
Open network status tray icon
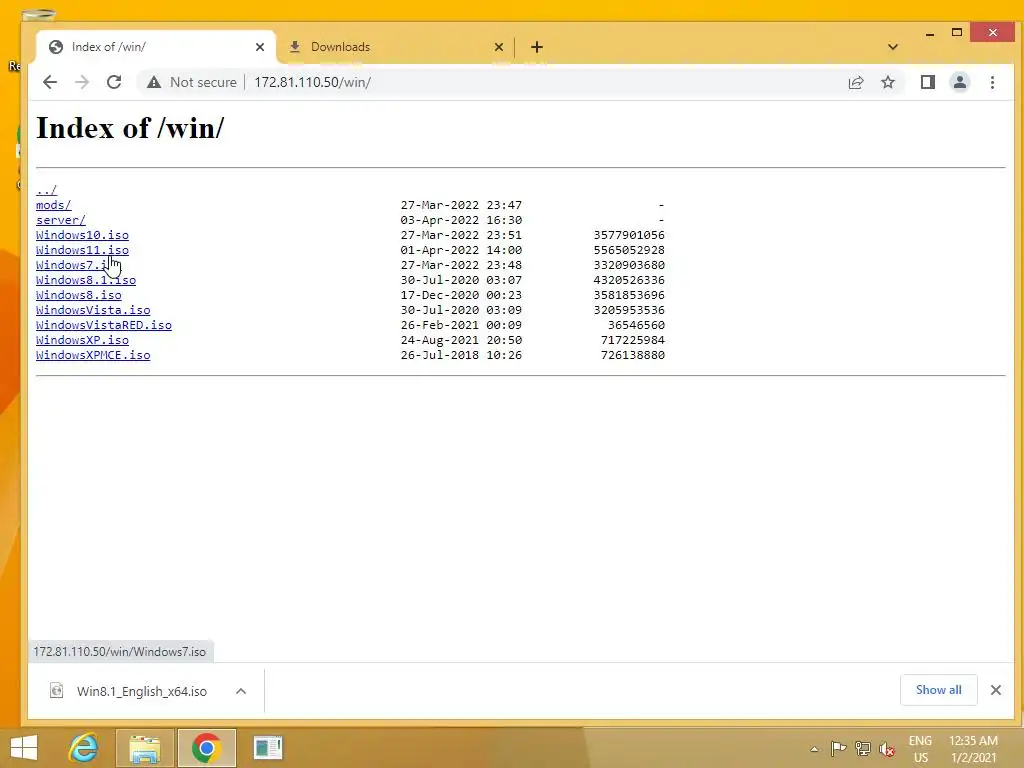coord(863,749)
